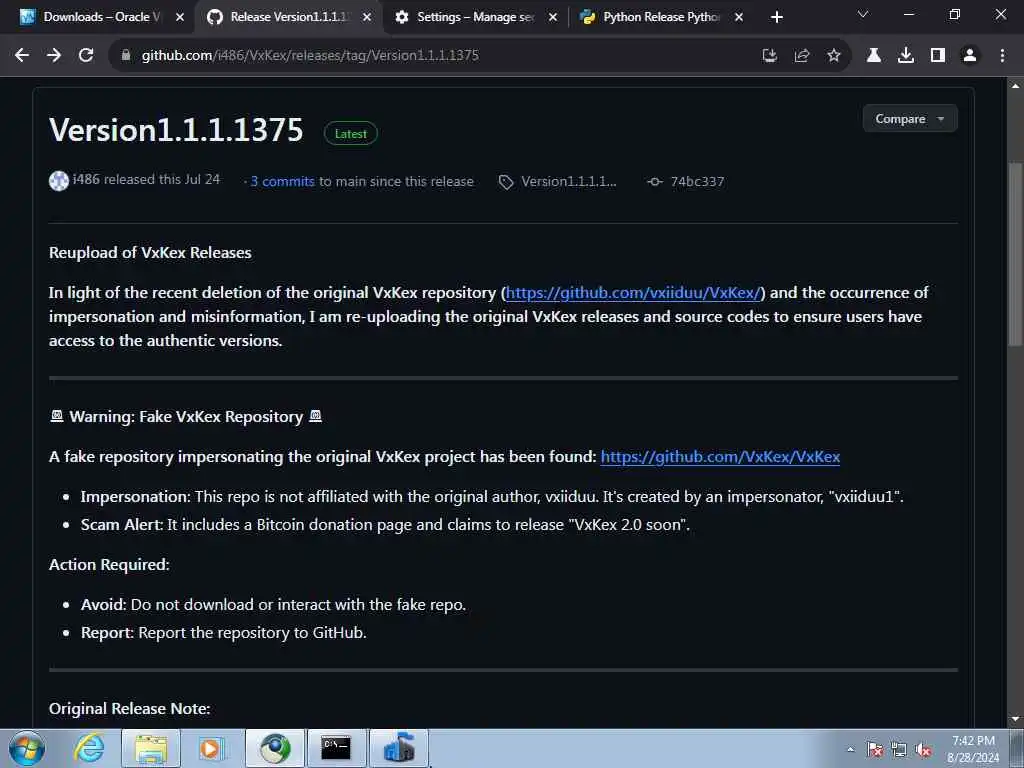Click the i486 user avatar

pos(59,180)
